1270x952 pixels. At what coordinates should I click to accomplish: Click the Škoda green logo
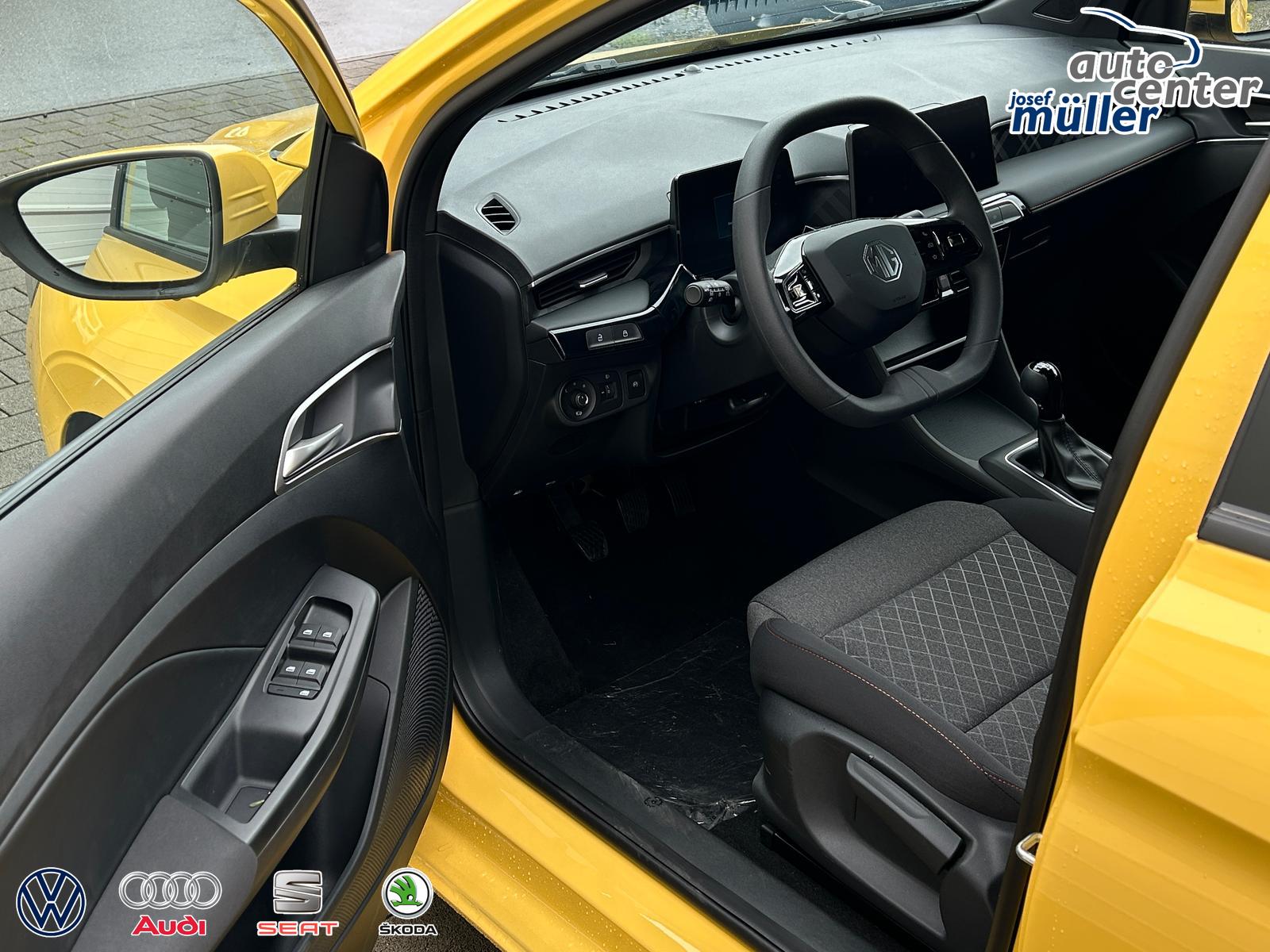407,895
